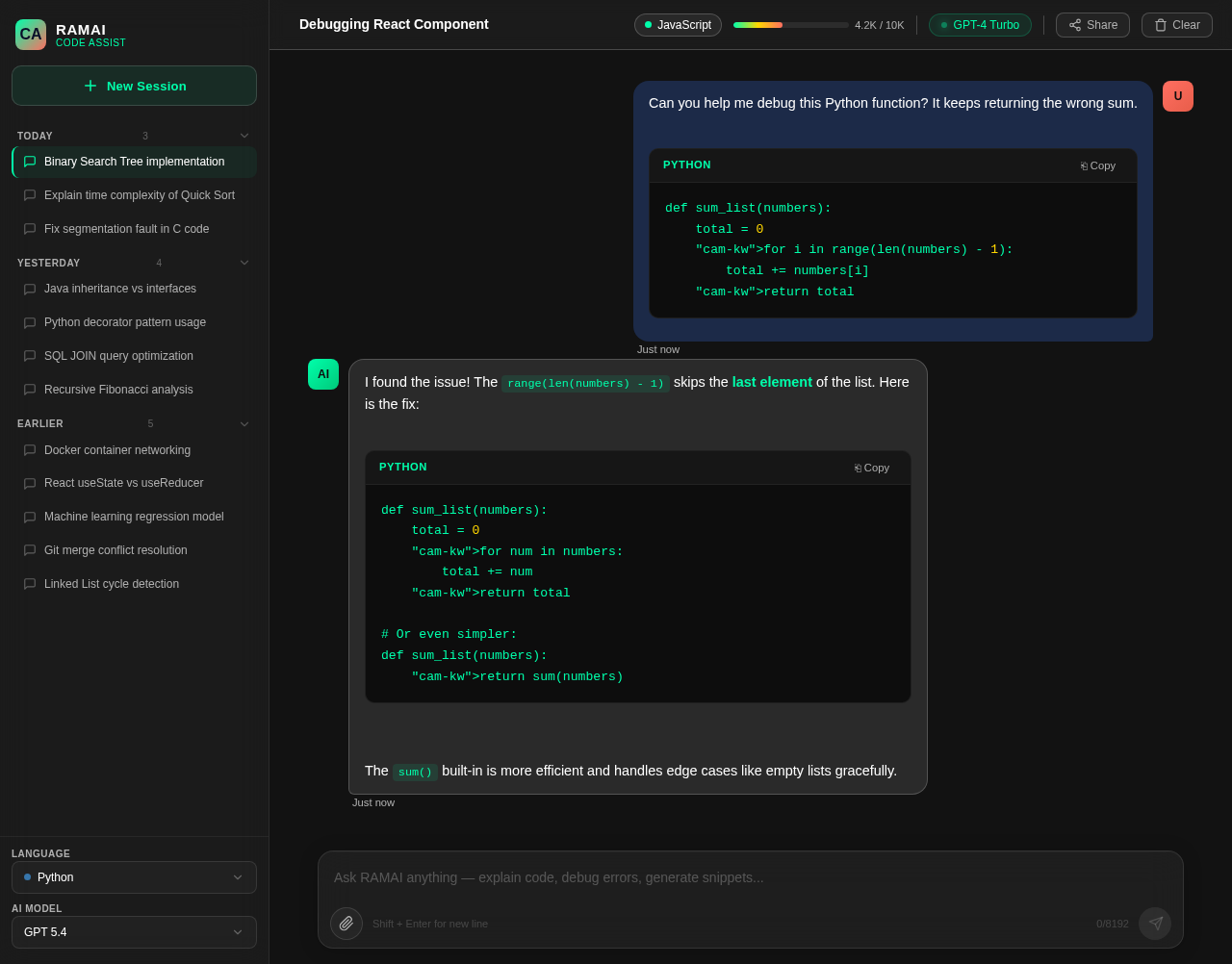Viewport: 1232px width, 964px height.
Task: Click the AI avatar icon
Action: pyautogui.click(x=323, y=374)
